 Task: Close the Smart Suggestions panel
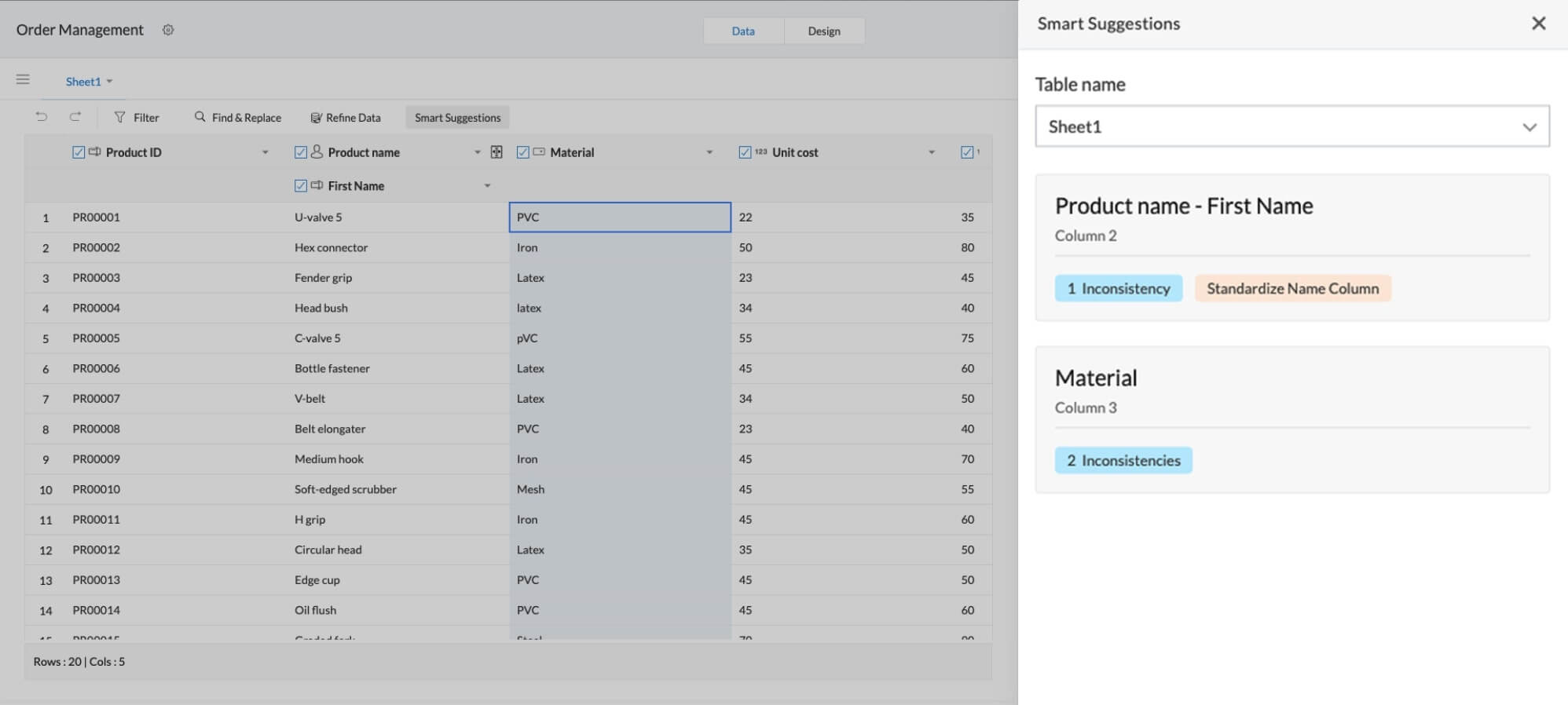(1538, 24)
